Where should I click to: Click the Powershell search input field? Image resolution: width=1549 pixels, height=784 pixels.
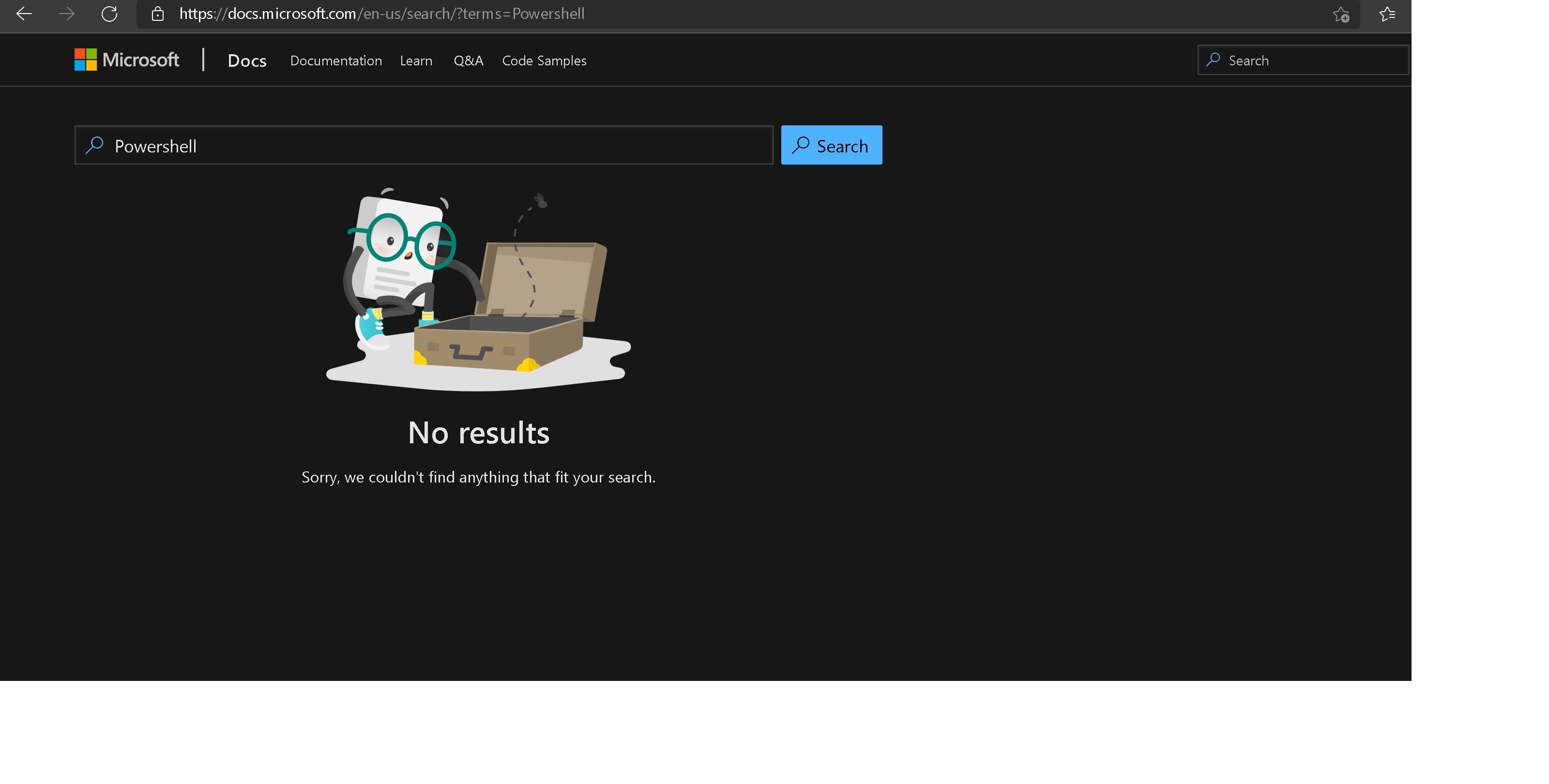(x=421, y=145)
